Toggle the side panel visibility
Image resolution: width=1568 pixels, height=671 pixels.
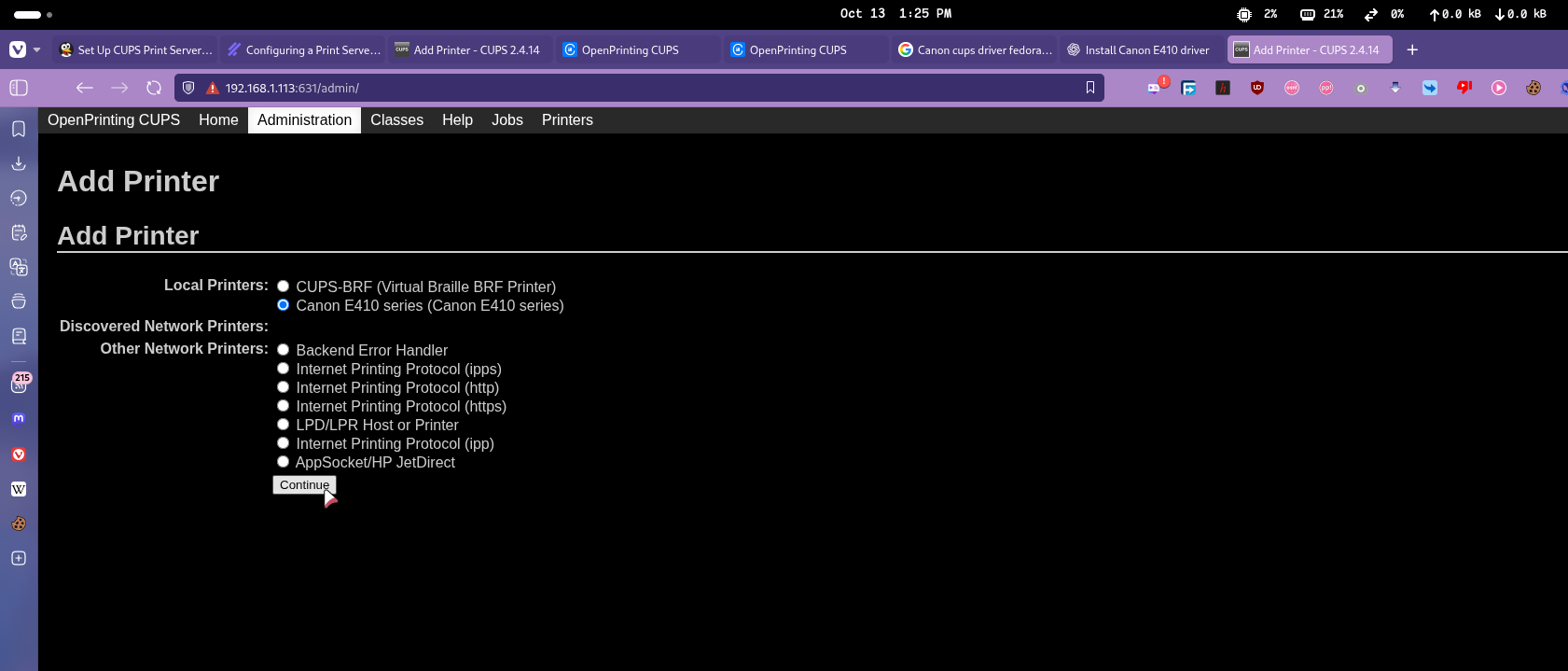pyautogui.click(x=19, y=88)
